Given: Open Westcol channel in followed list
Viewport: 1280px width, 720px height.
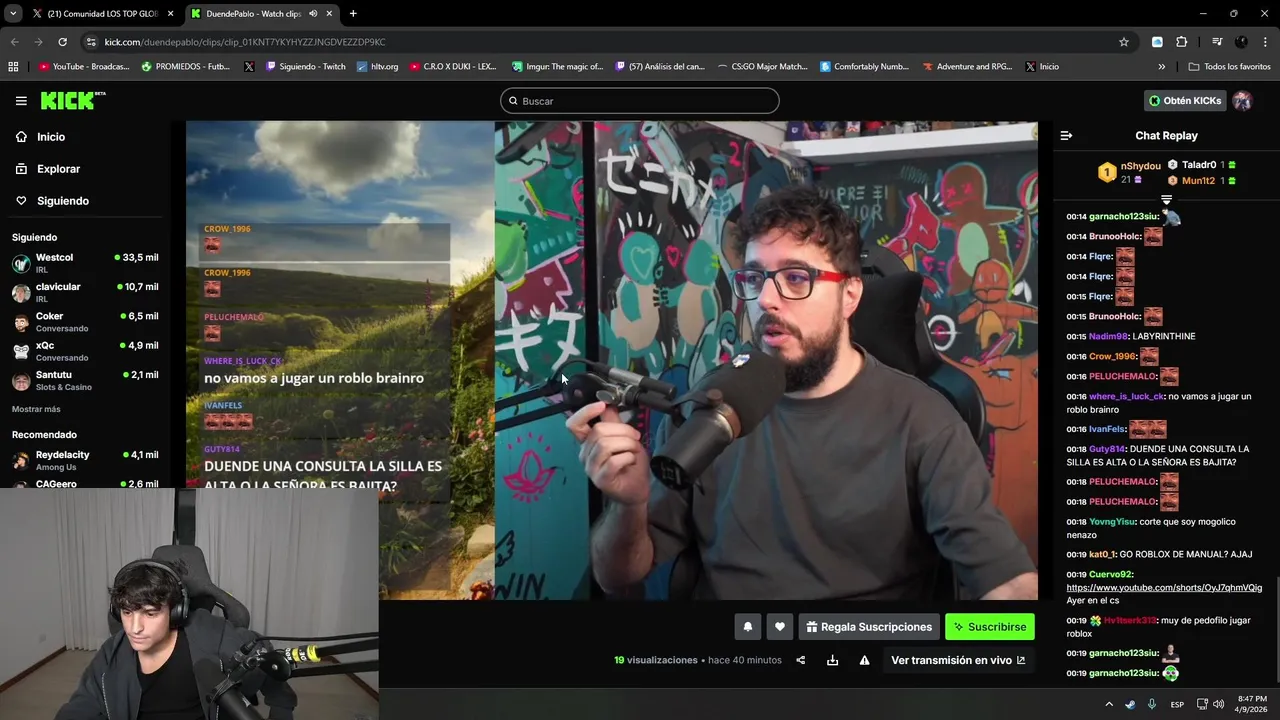Looking at the screenshot, I should (85, 263).
